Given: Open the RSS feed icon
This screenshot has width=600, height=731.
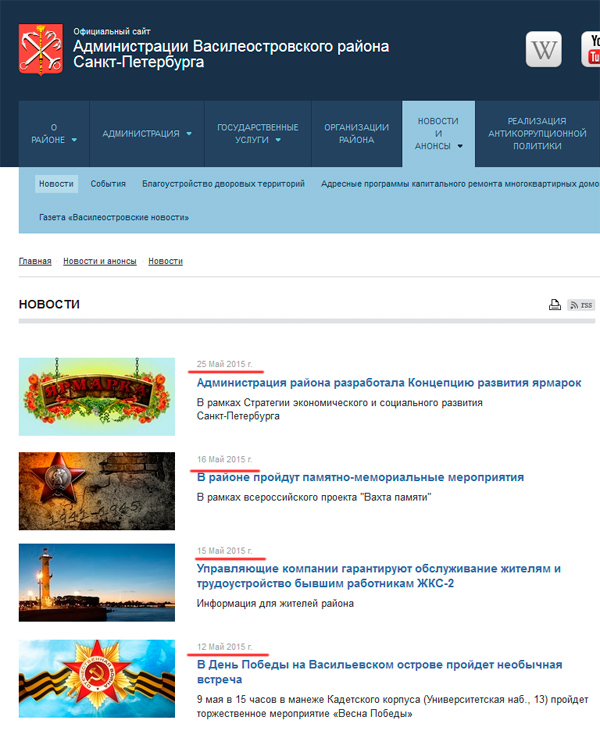Looking at the screenshot, I should click(580, 305).
